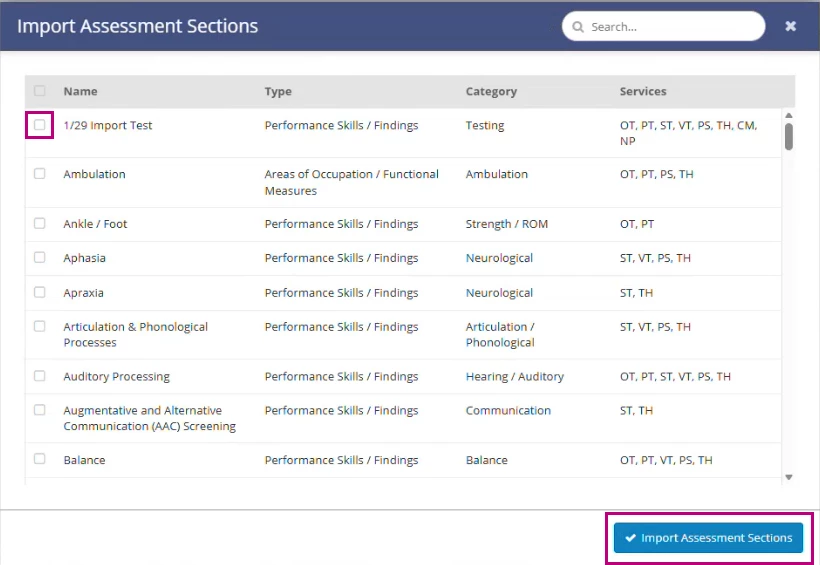Click the vertical scrollbar thumb
820x565 pixels.
789,136
